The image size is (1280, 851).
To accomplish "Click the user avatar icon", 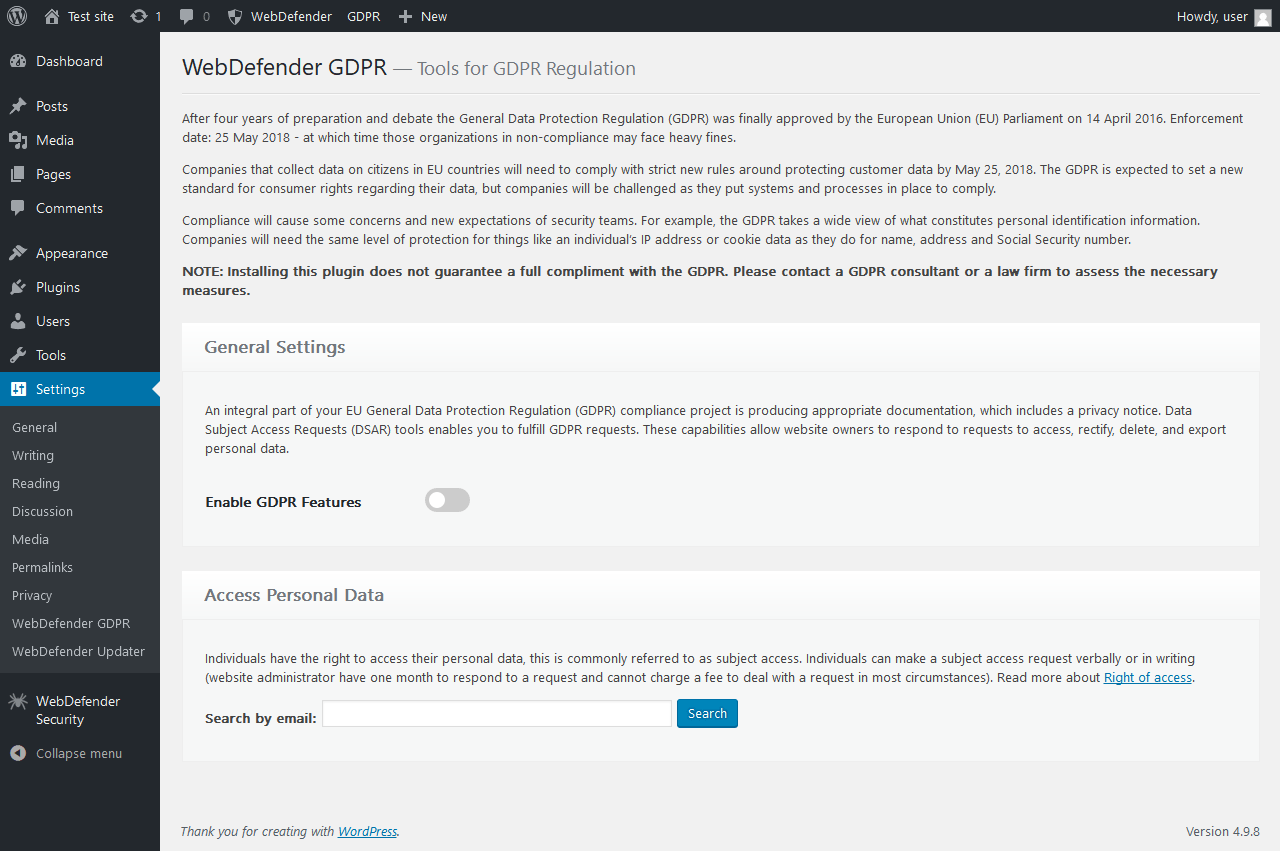I will point(1263,17).
